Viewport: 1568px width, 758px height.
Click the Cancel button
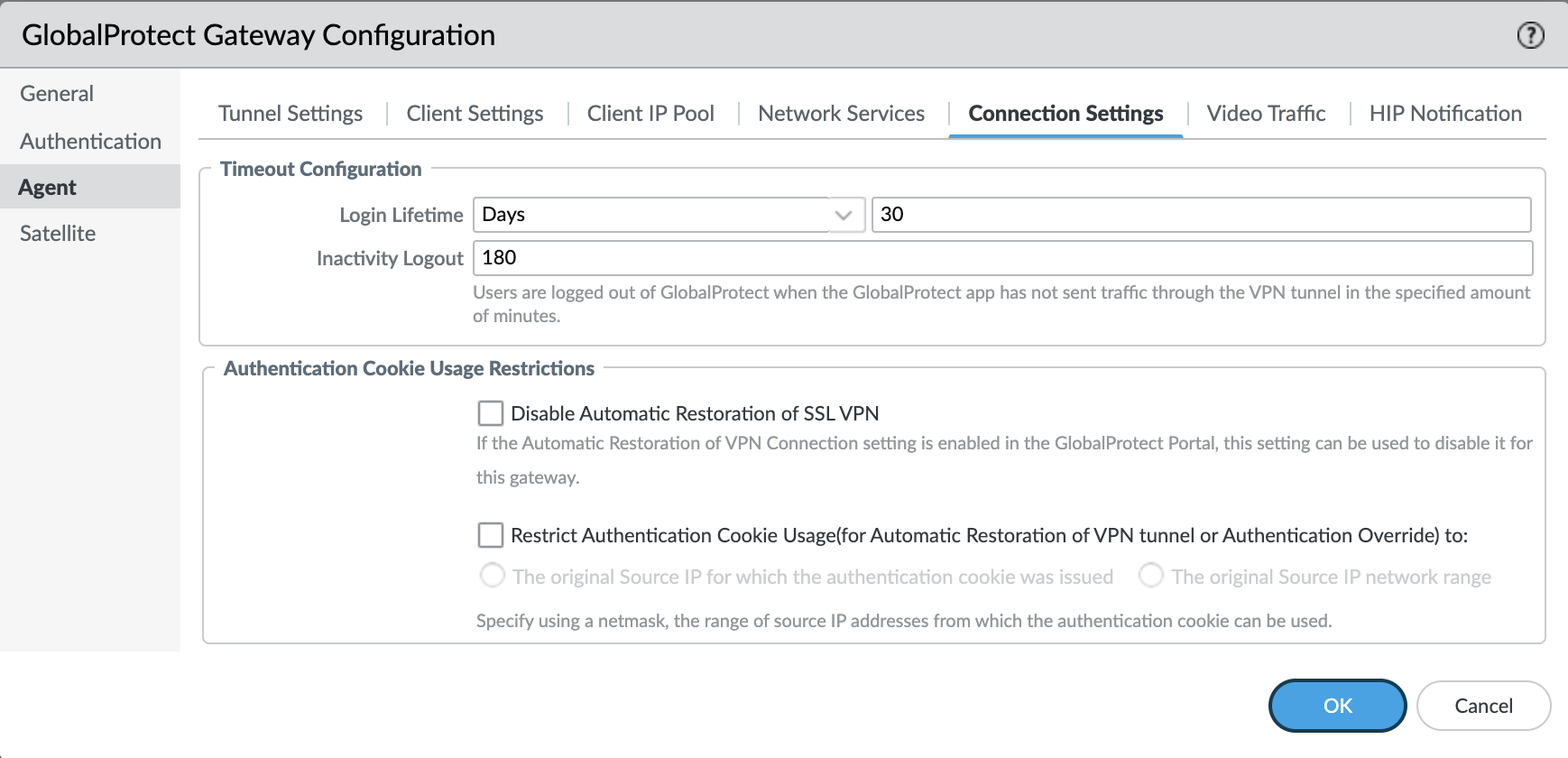tap(1483, 706)
